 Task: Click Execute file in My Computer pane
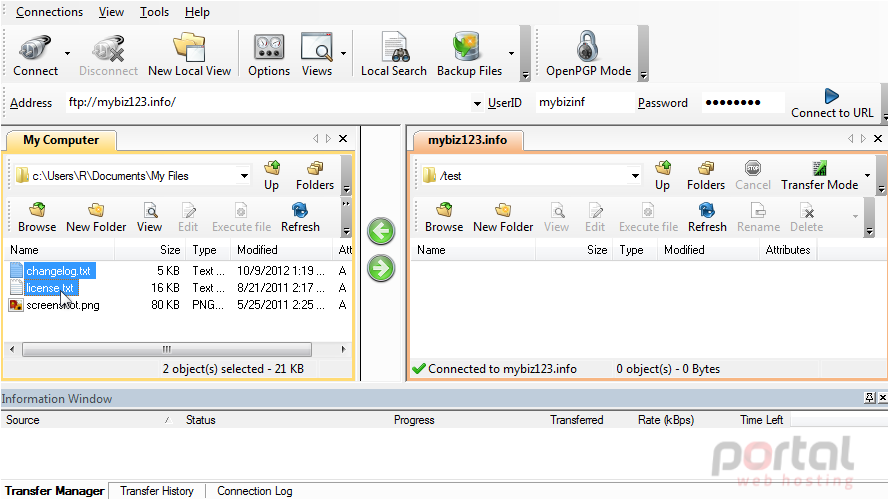pos(242,218)
